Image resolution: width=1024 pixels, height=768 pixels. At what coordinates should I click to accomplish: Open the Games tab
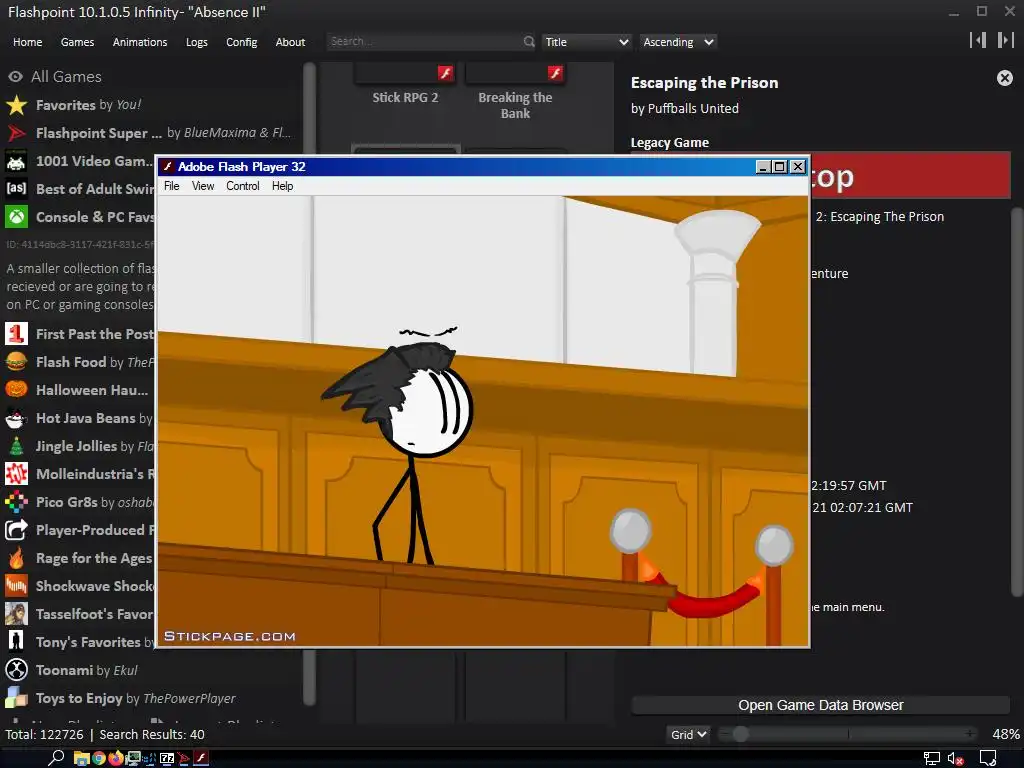pyautogui.click(x=77, y=42)
